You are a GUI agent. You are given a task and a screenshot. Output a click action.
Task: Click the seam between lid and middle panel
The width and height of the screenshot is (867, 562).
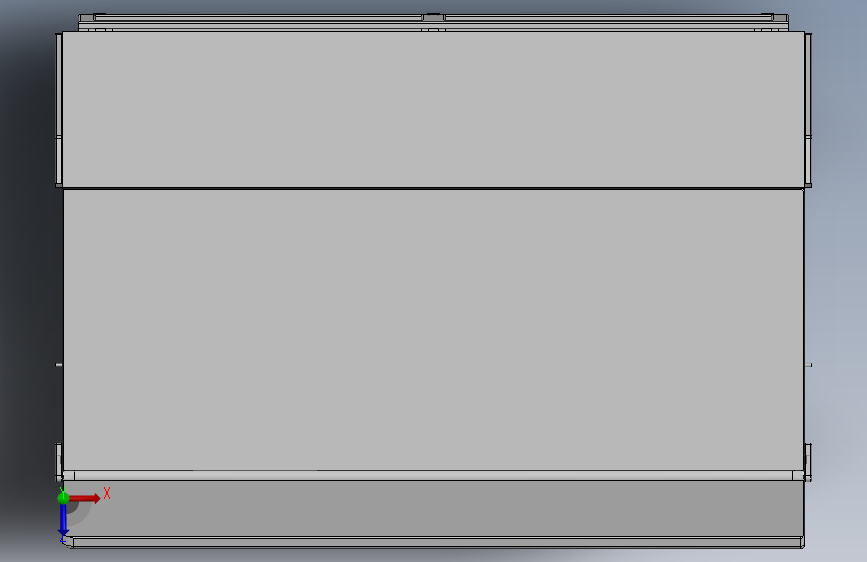[434, 189]
